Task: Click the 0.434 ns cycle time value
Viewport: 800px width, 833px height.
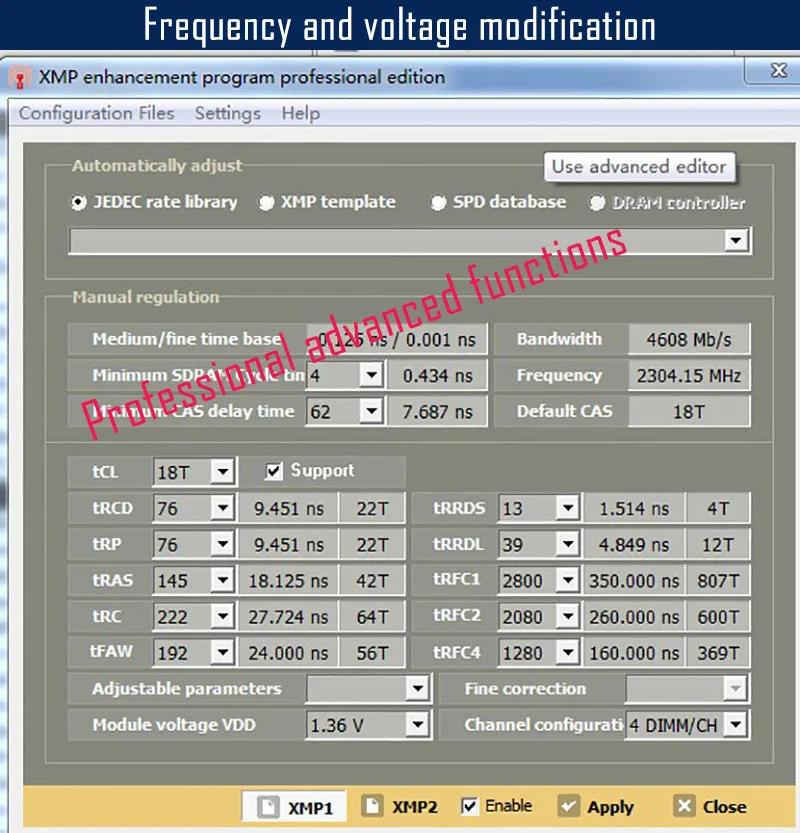Action: 437,376
